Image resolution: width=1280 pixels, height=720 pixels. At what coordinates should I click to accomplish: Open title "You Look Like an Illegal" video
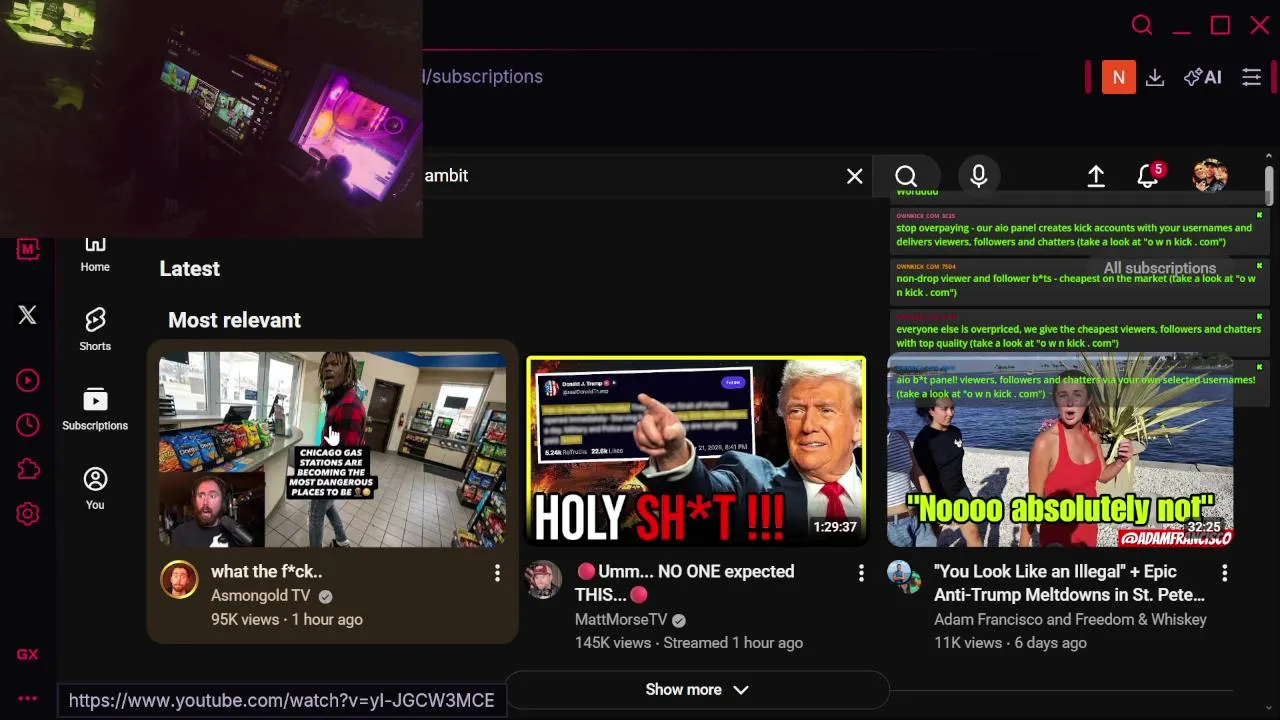[x=1069, y=583]
